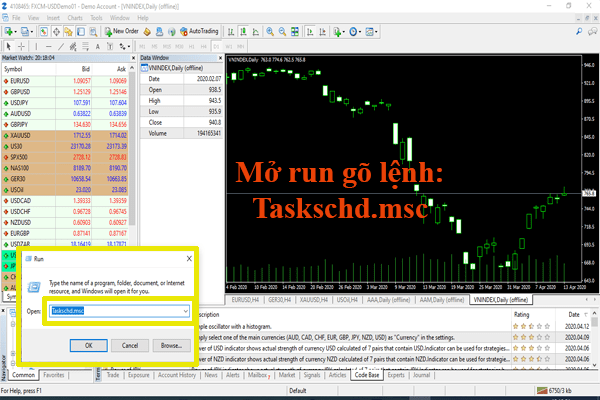Viewport: 600px width, 400px height.
Task: Open the Tools menu
Action: 96,18
